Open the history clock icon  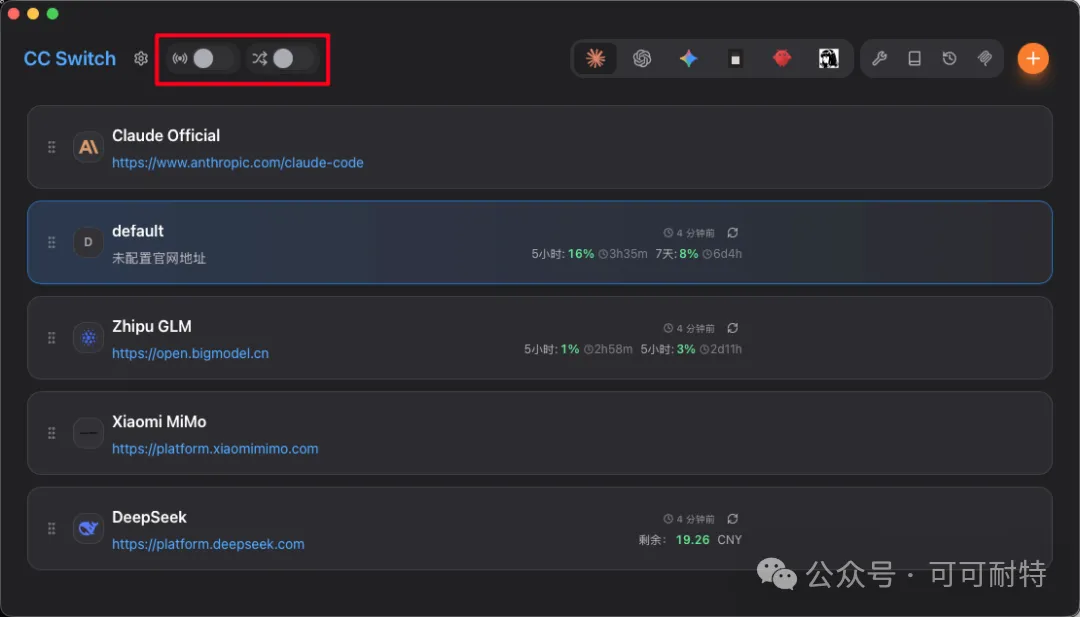coord(949,59)
